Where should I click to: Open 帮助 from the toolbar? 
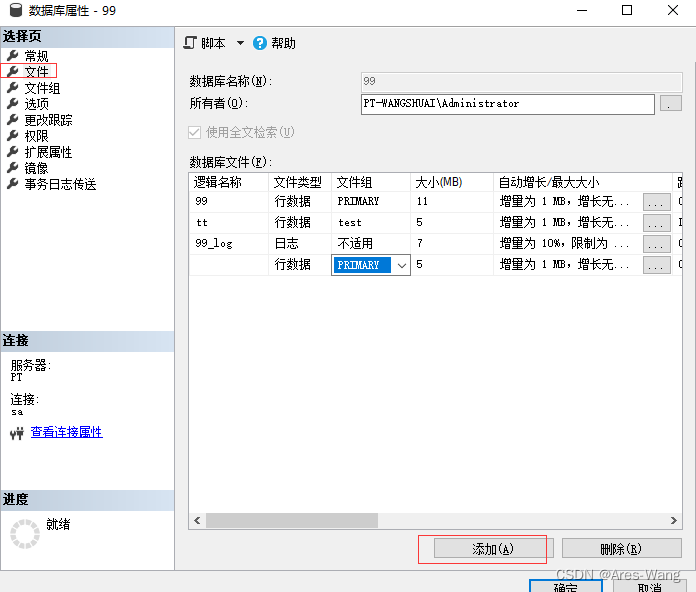tap(274, 43)
